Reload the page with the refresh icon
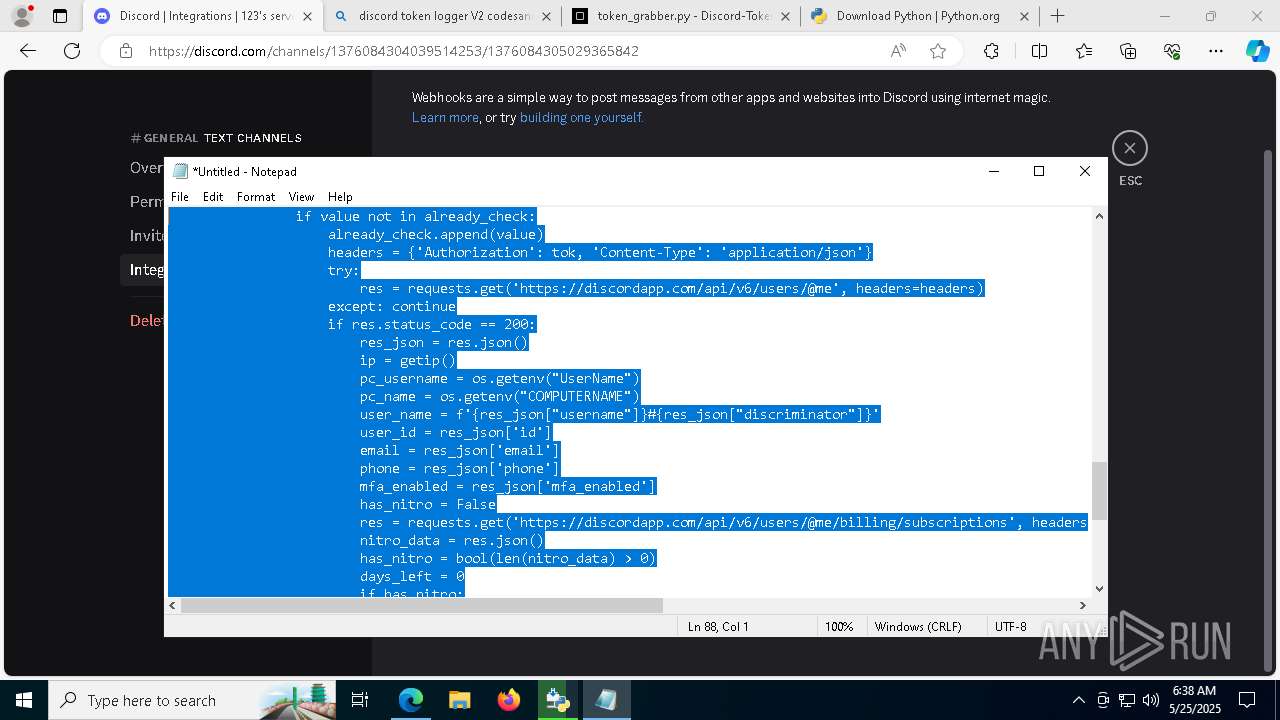 [x=72, y=51]
